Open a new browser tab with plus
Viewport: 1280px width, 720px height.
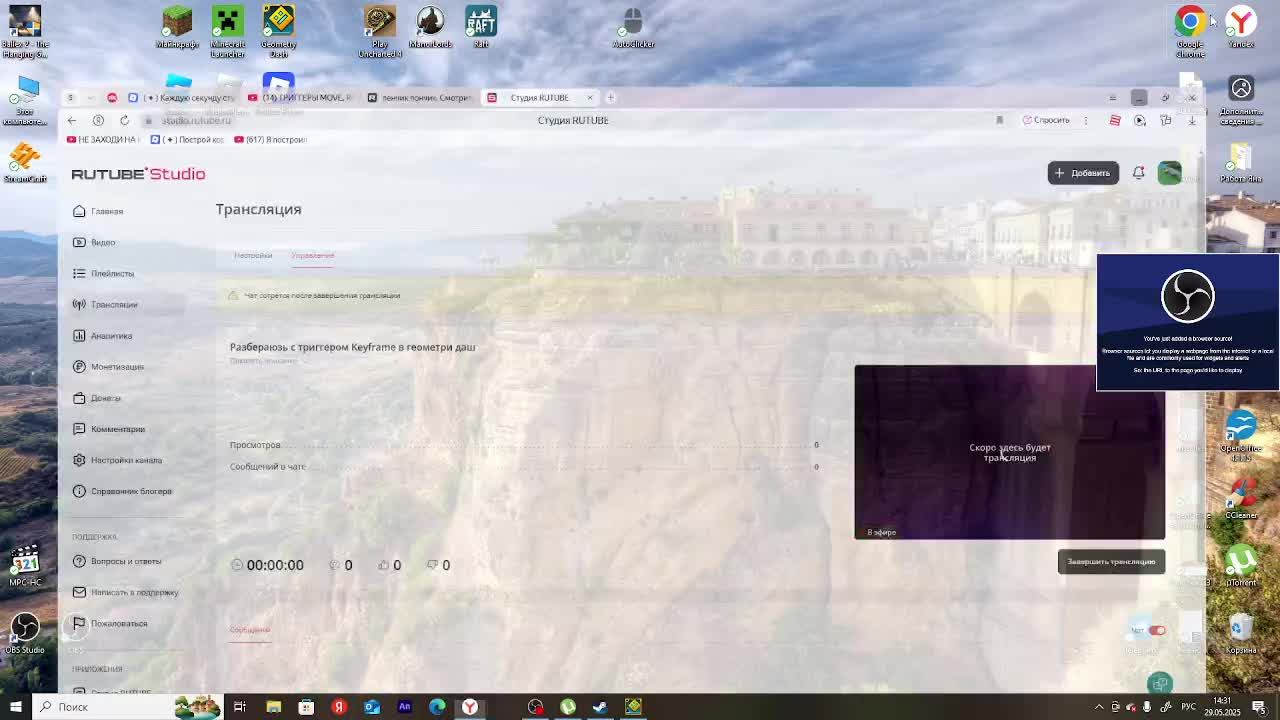(x=610, y=97)
